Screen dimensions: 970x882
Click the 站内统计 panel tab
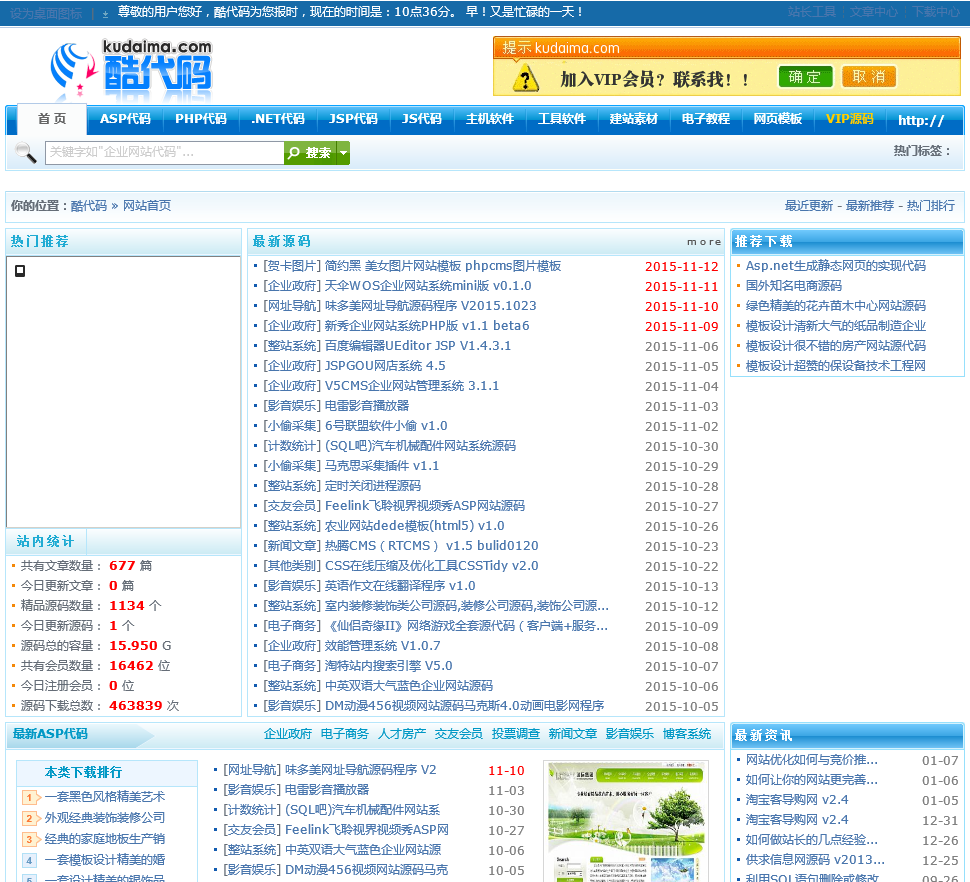click(x=46, y=542)
